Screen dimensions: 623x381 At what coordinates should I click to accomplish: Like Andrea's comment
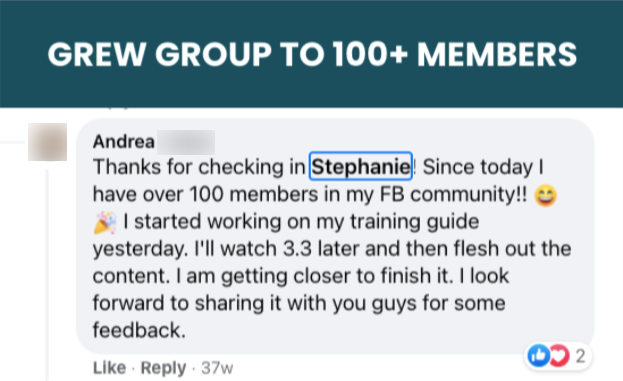coord(109,368)
